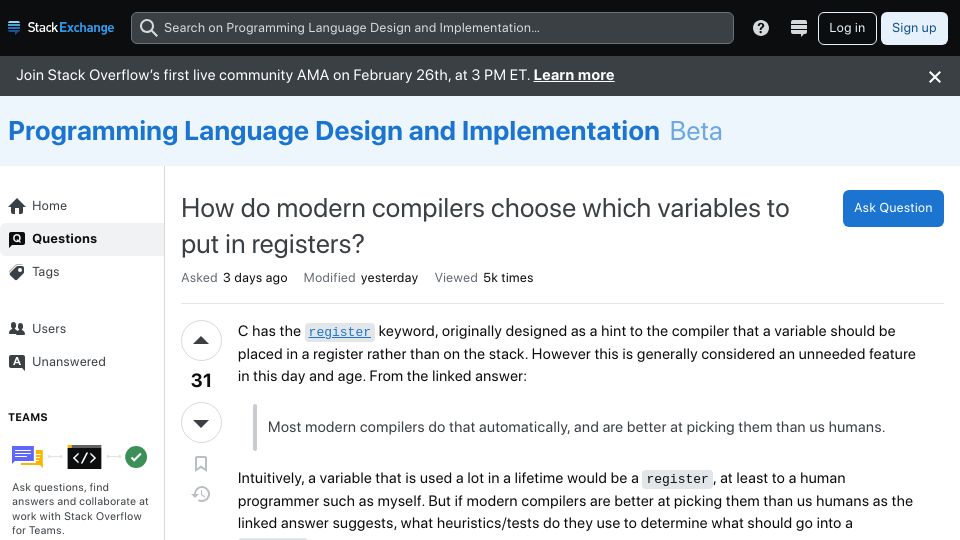Open the Users sidebar item
Viewport: 960px width, 540px height.
pyautogui.click(x=82, y=329)
